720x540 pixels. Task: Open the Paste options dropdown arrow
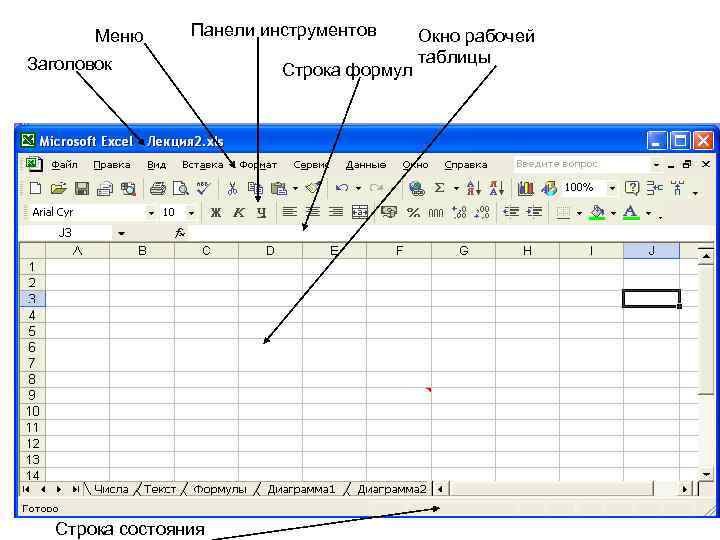coord(295,189)
